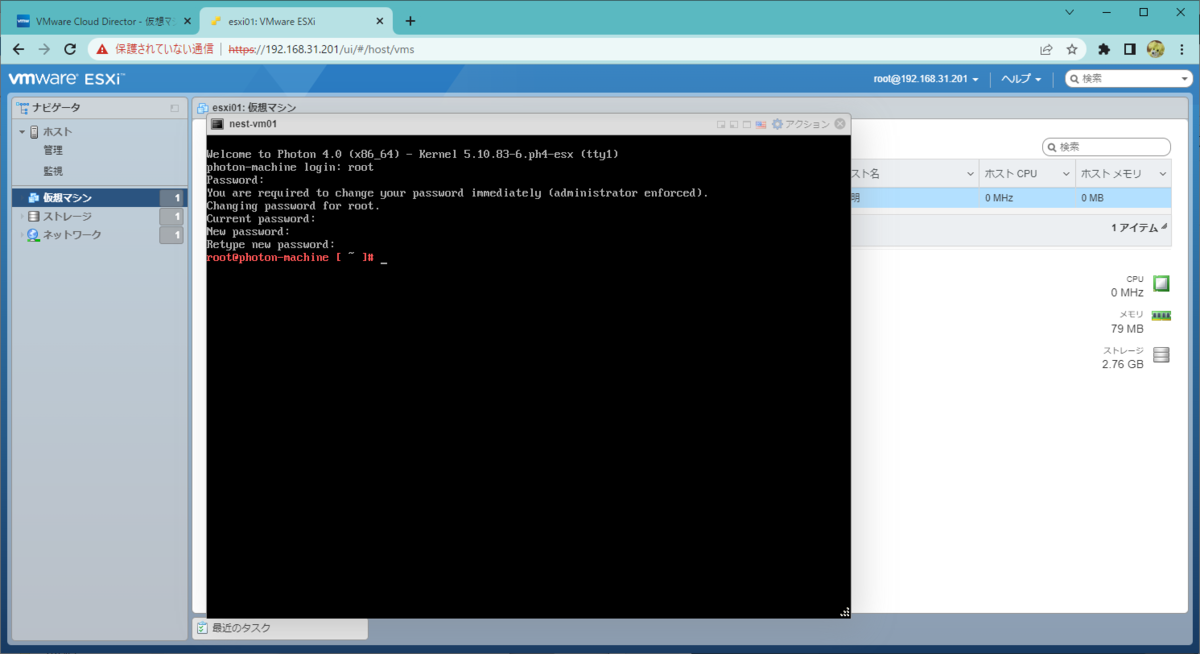The height and width of the screenshot is (654, 1200).
Task: Click the 1 アイテム count label
Action: pyautogui.click(x=1134, y=228)
